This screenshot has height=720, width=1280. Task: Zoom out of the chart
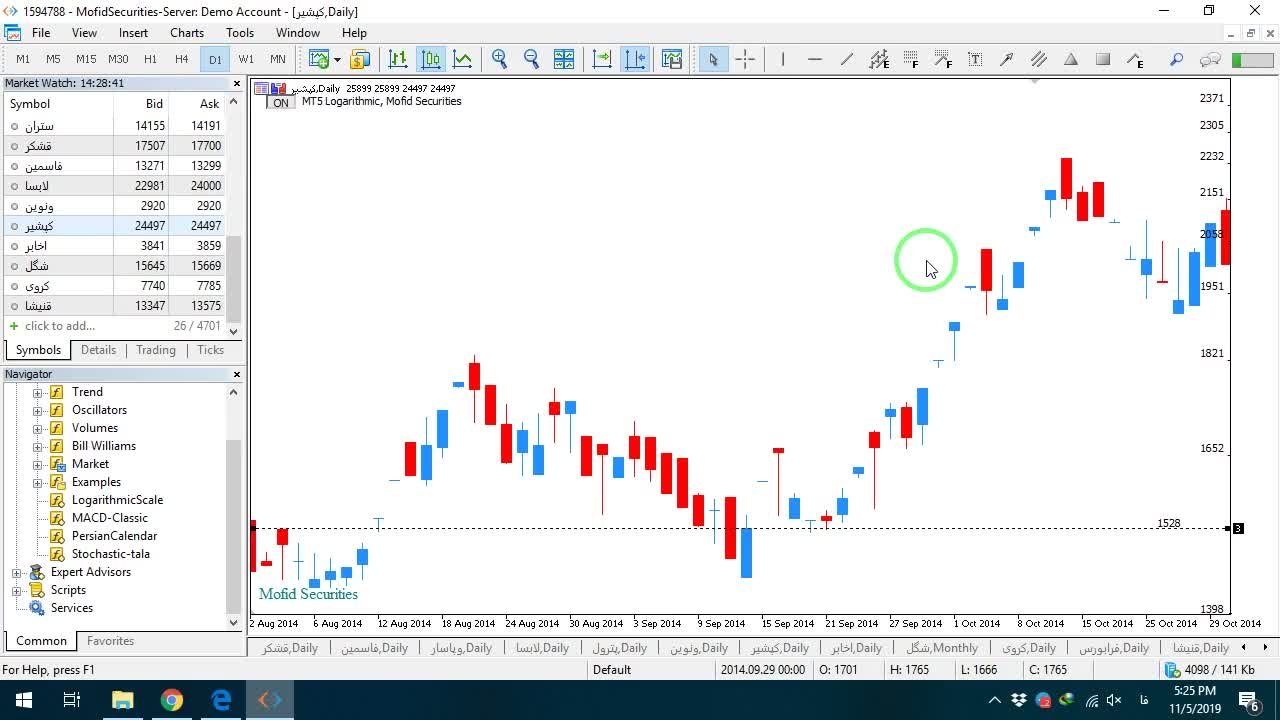tap(532, 59)
